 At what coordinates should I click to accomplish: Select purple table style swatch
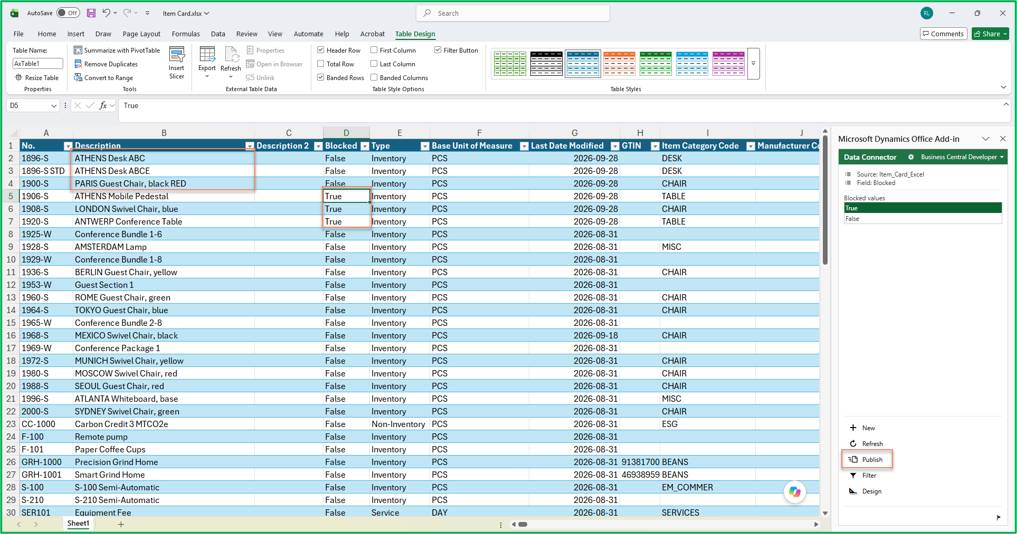click(728, 64)
